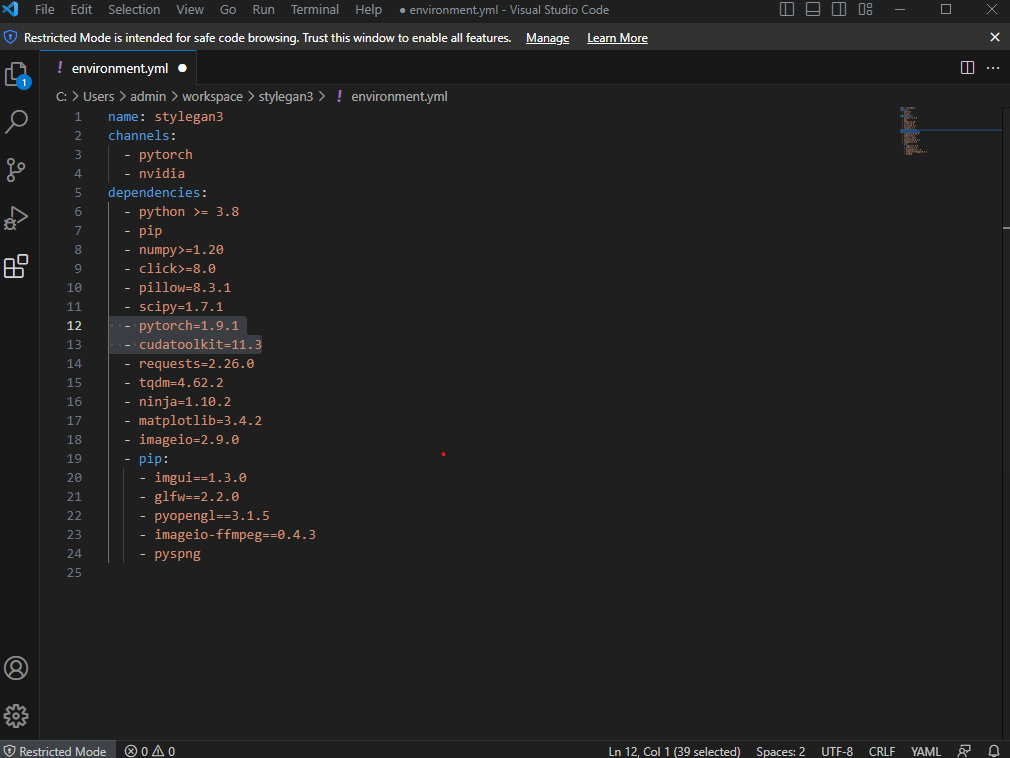Change end of line sequence CRLF
The height and width of the screenshot is (758, 1010).
click(x=882, y=751)
